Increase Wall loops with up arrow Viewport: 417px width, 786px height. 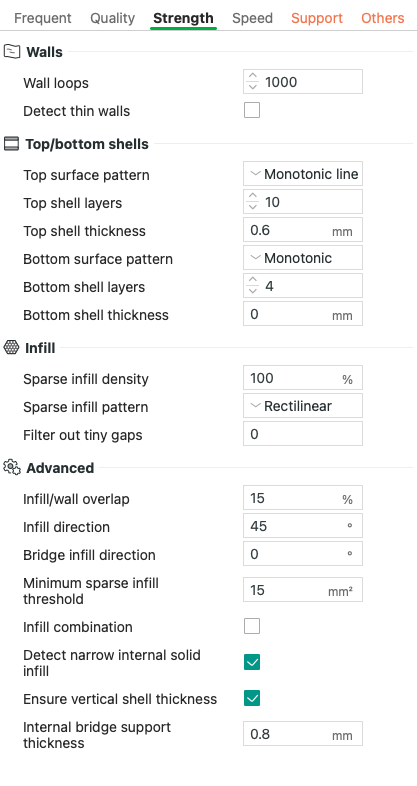point(253,77)
